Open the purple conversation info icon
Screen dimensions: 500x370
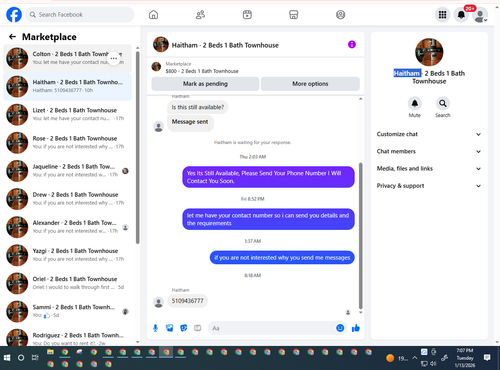[x=352, y=44]
